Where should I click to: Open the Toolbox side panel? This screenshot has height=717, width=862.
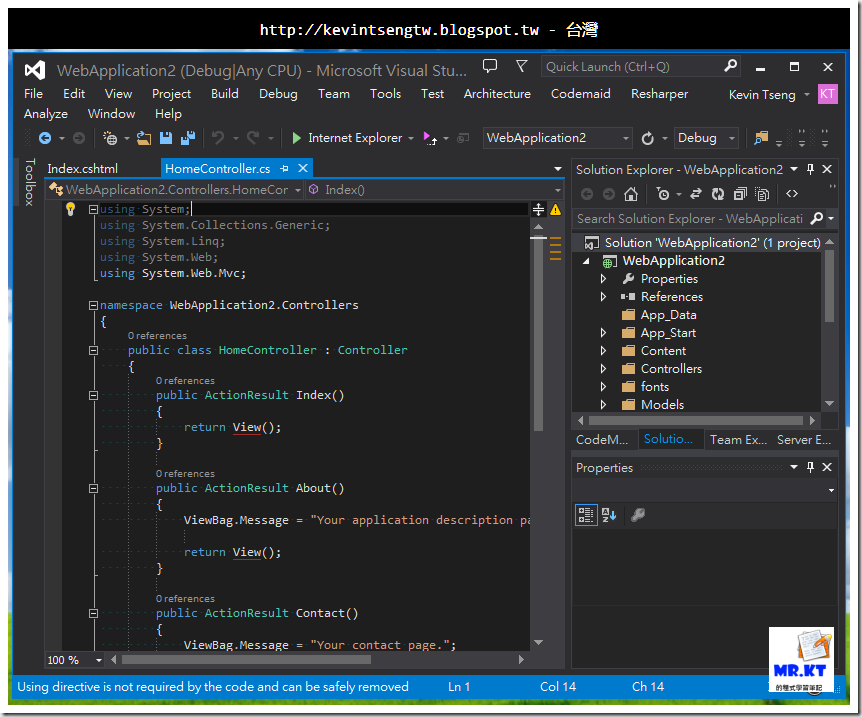pyautogui.click(x=30, y=182)
